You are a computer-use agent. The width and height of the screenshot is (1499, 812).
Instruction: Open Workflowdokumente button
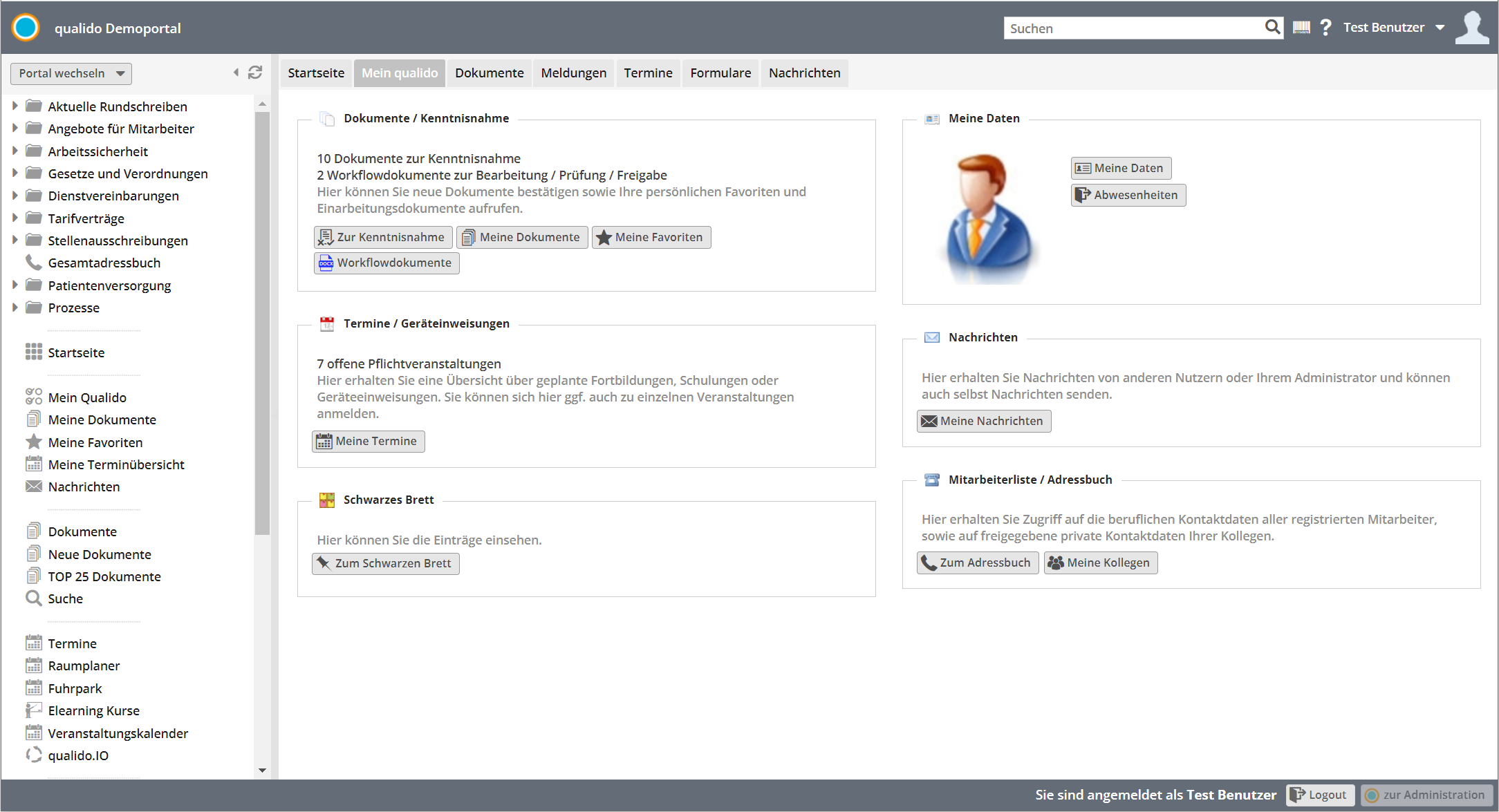point(387,263)
